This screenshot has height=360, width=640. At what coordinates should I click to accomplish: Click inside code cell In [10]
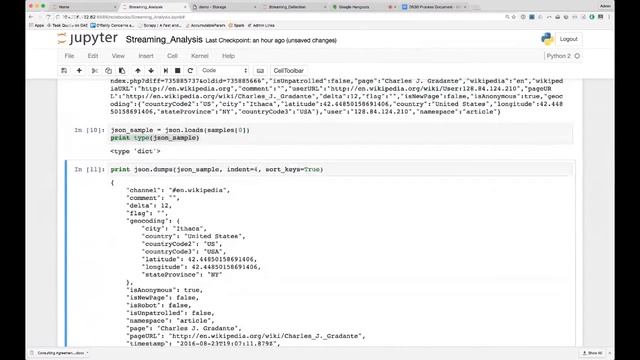point(341,134)
